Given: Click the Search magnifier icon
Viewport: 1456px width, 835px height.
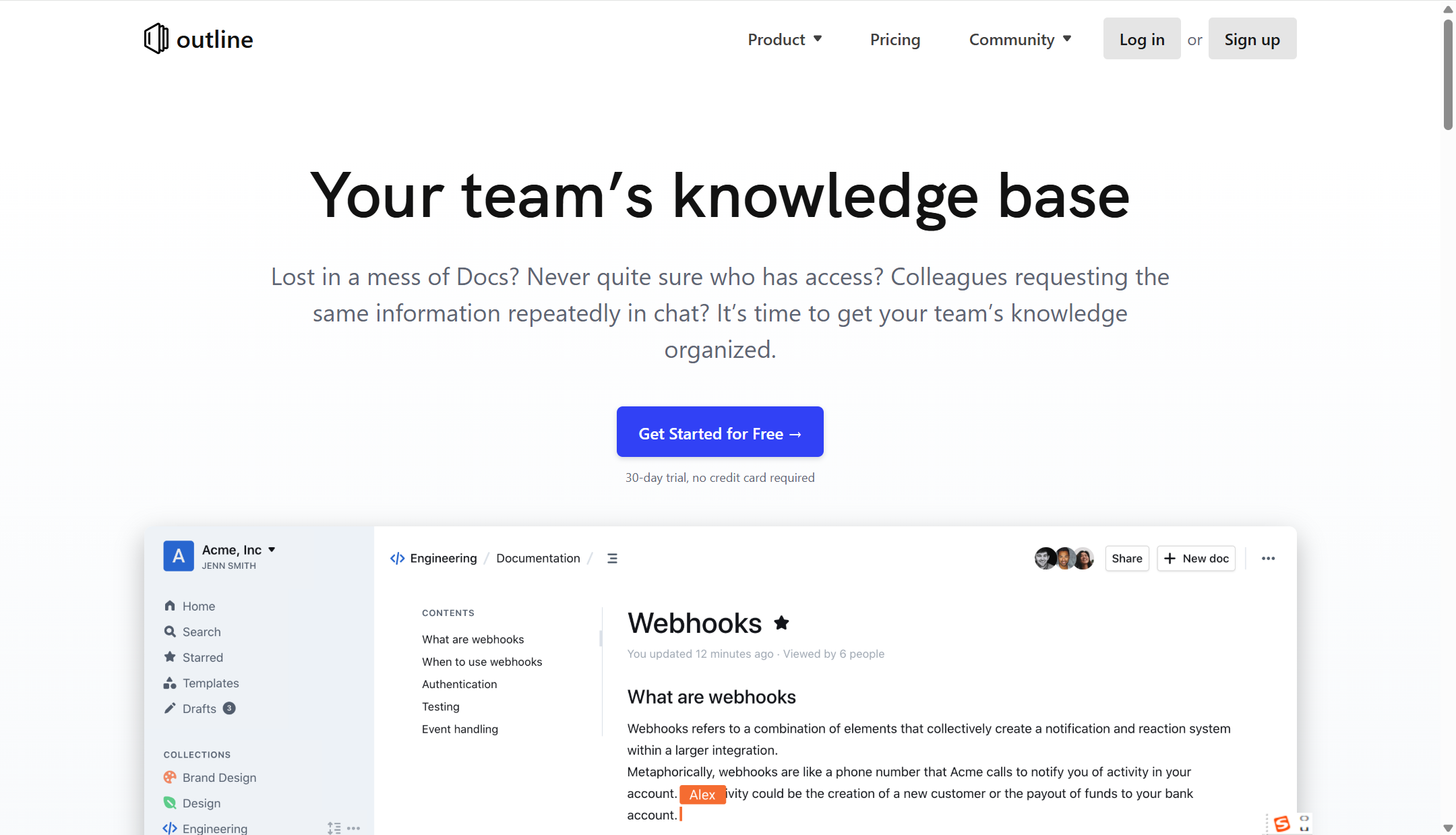Looking at the screenshot, I should [170, 631].
